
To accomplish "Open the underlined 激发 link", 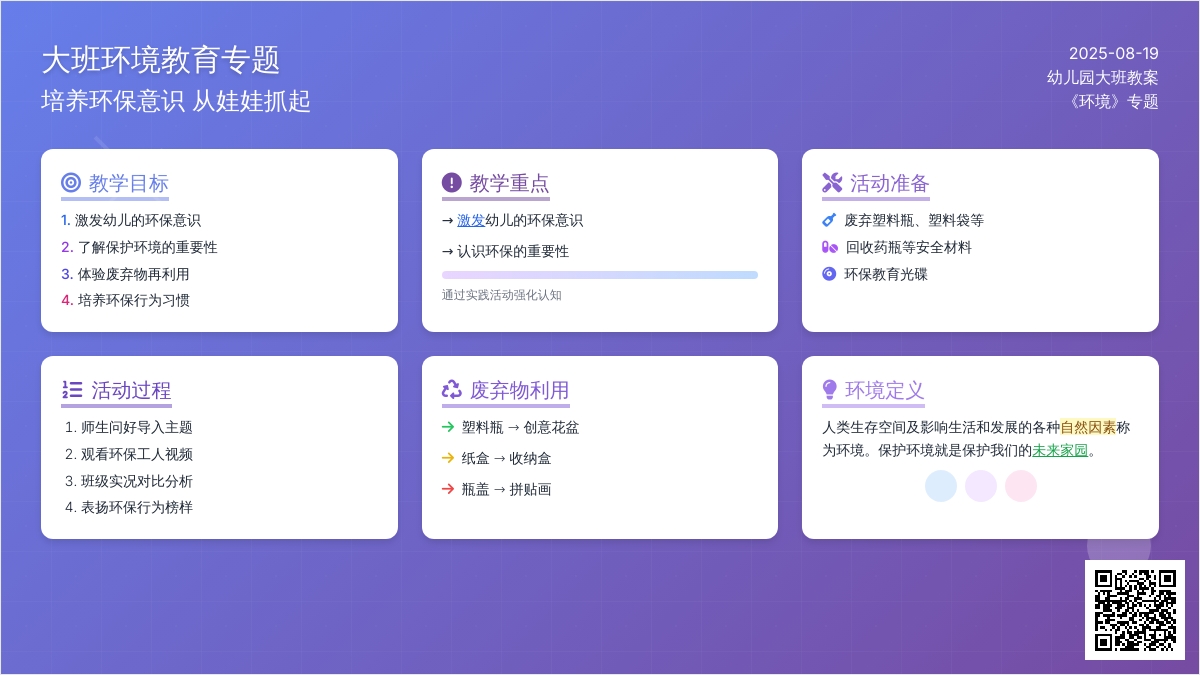I will [471, 221].
